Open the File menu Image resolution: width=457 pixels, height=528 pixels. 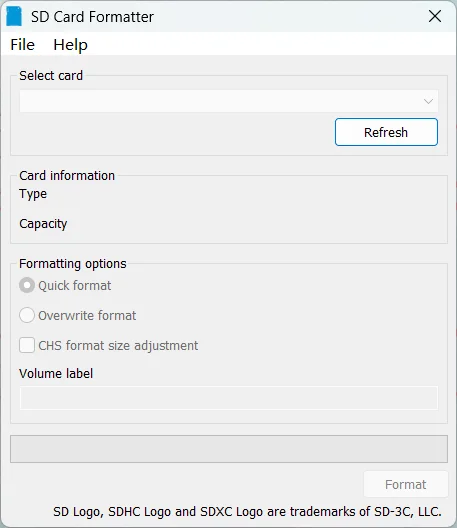(23, 45)
